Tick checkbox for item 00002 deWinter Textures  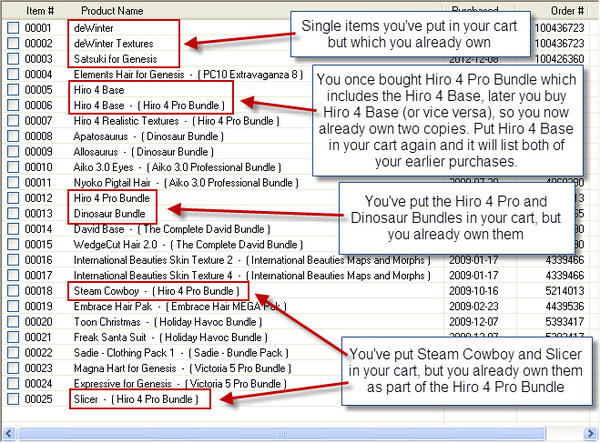click(13, 43)
